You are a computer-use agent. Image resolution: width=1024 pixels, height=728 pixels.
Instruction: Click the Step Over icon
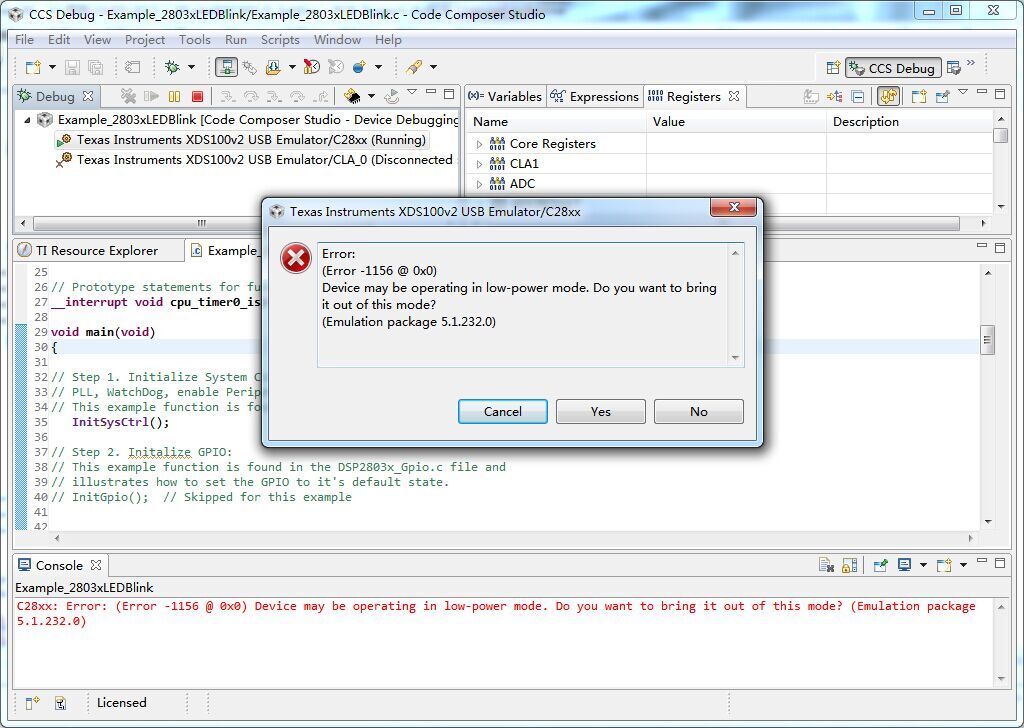[x=251, y=97]
